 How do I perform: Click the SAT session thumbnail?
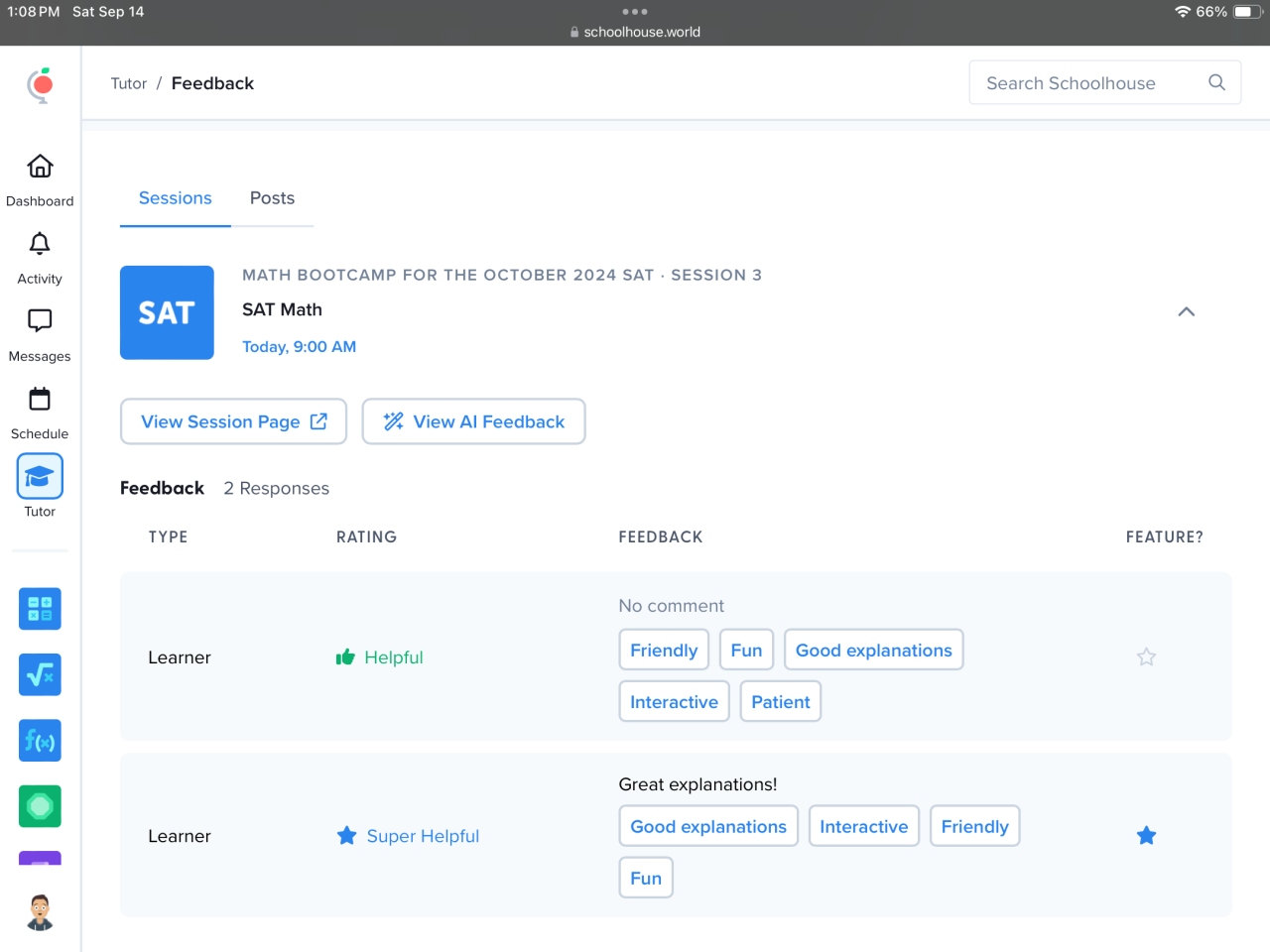point(167,312)
